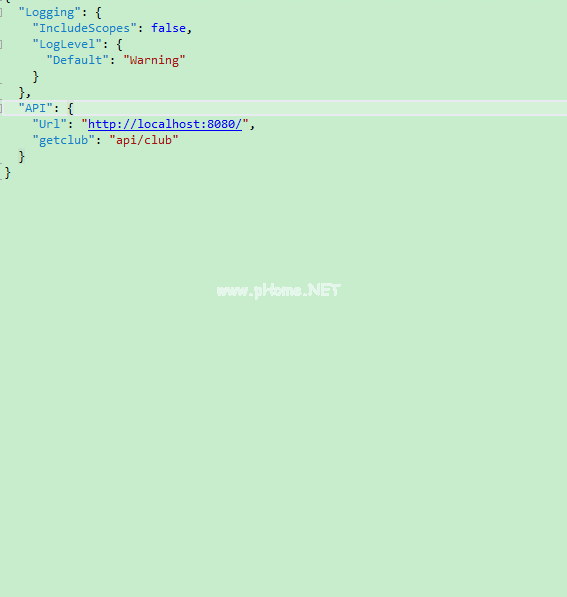The width and height of the screenshot is (567, 597).
Task: Select the "LogLevel" key text
Action: pos(67,45)
